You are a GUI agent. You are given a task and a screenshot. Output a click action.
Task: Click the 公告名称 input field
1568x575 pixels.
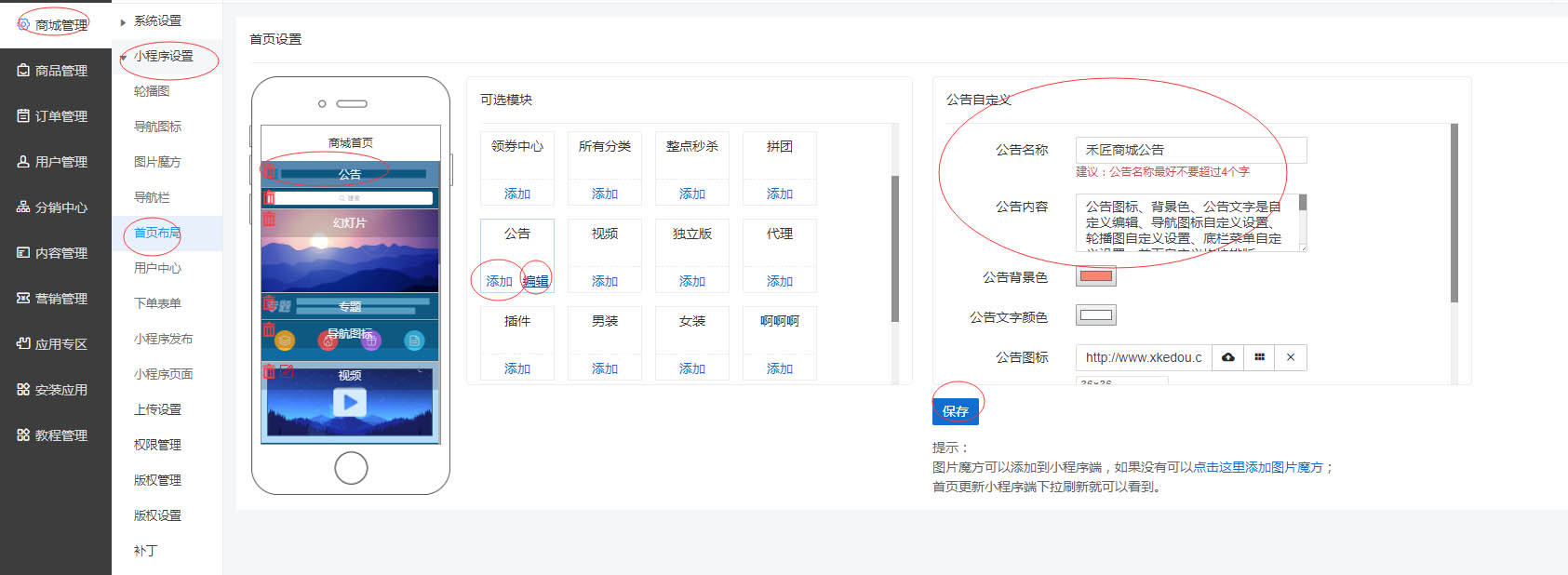(1191, 150)
